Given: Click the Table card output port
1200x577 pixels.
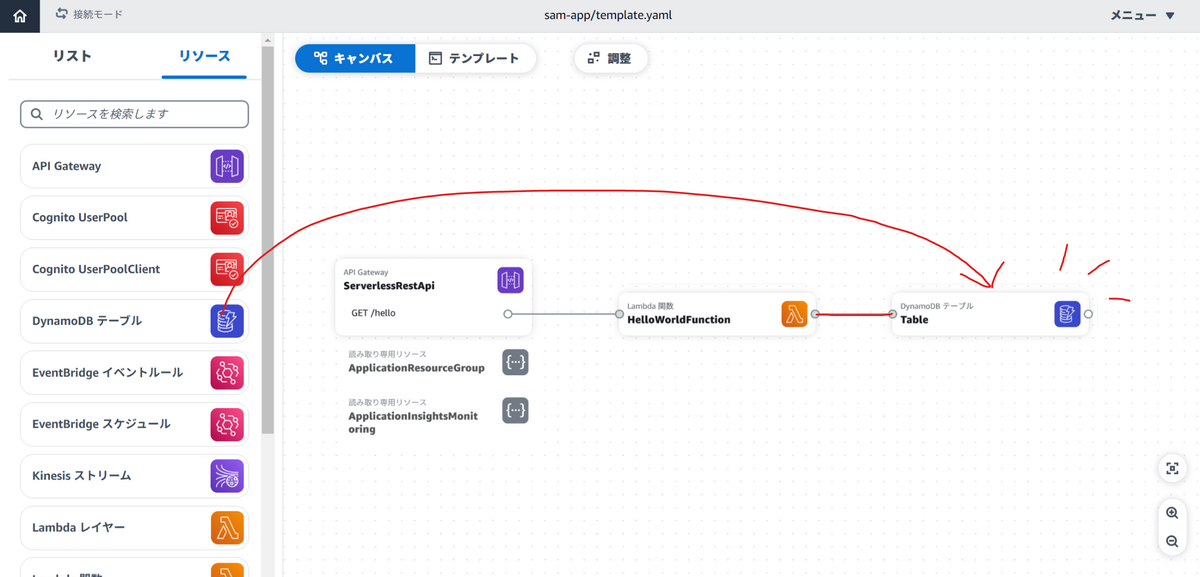Looking at the screenshot, I should [1088, 314].
